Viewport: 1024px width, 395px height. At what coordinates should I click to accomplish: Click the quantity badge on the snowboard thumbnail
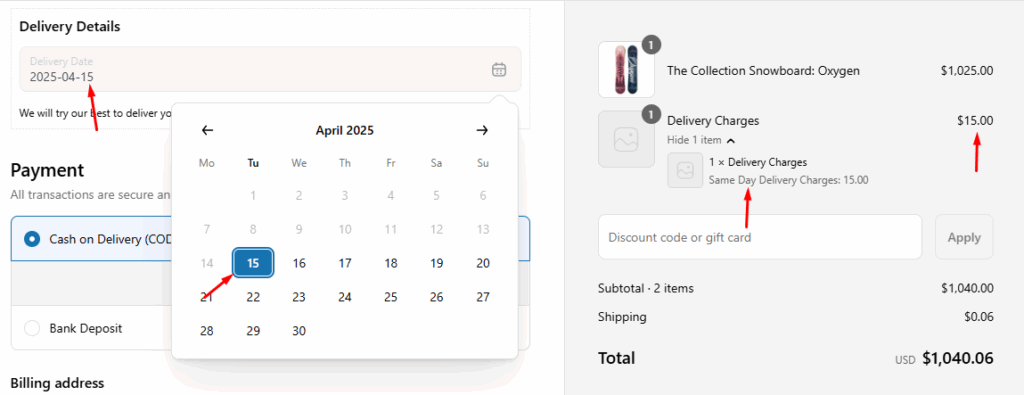coord(651,45)
